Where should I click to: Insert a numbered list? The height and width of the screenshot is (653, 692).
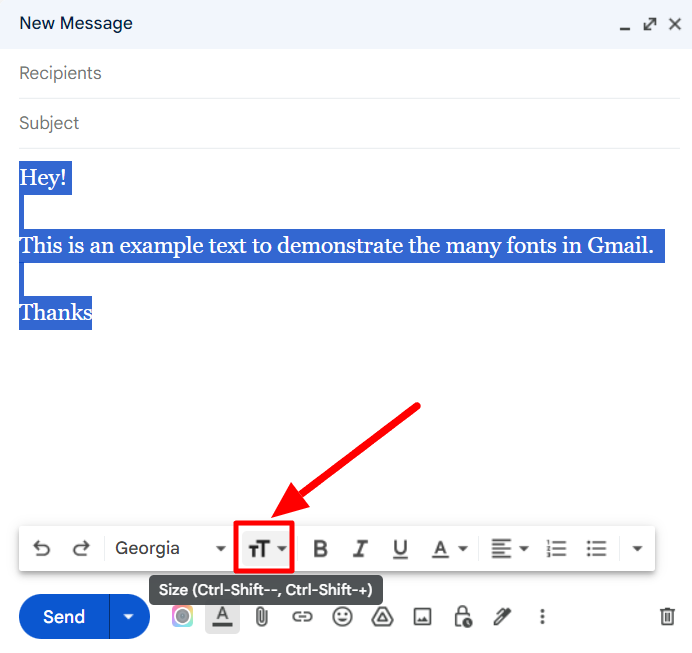pos(556,549)
